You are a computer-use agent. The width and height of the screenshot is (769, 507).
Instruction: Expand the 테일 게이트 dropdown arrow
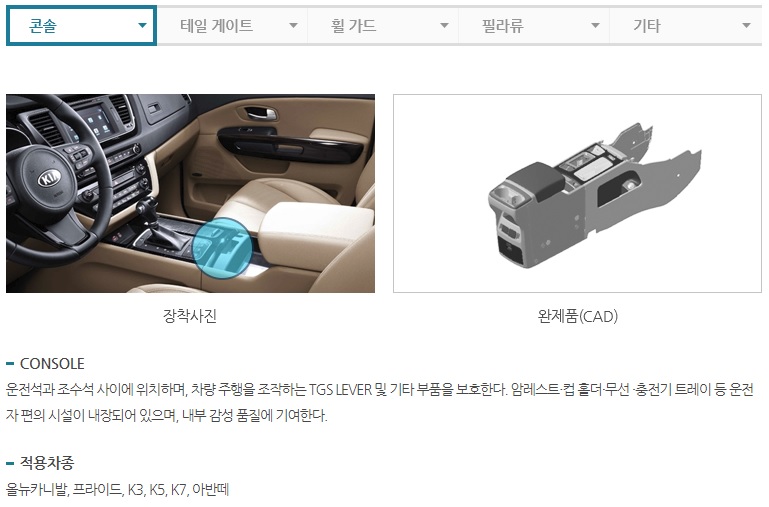tap(293, 25)
